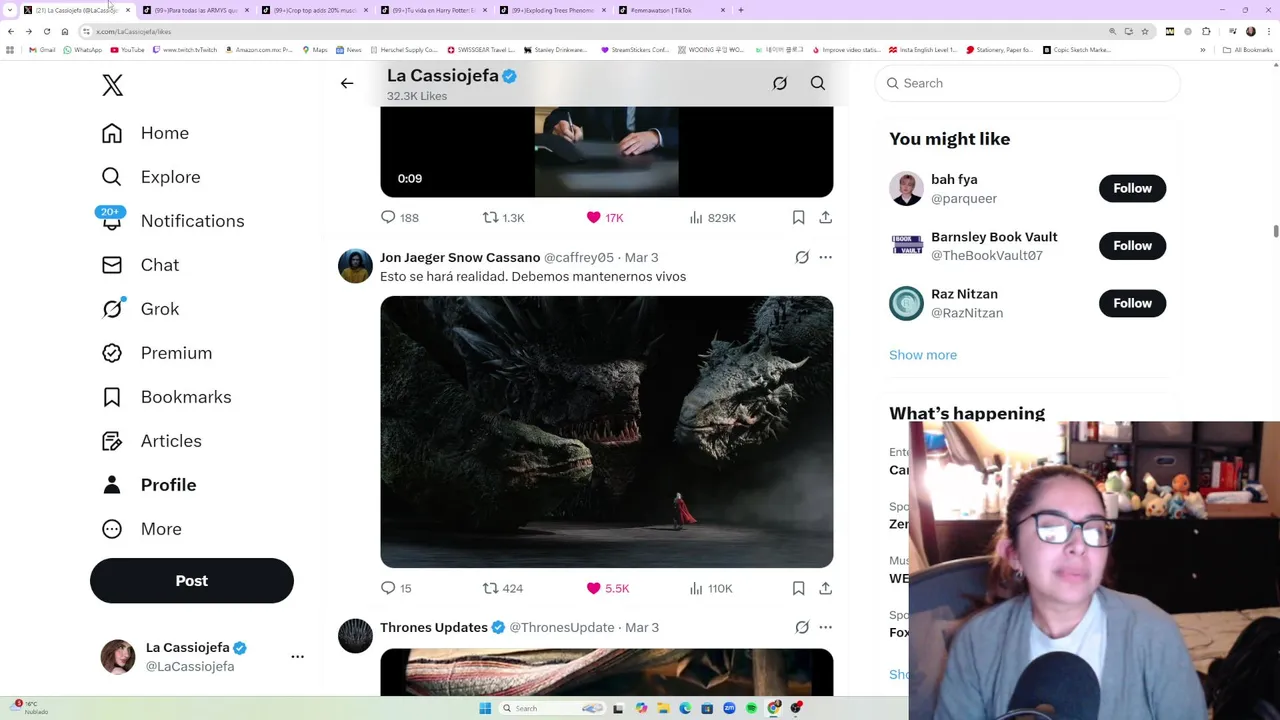Click the Grok icon in the profile header
Image resolution: width=1280 pixels, height=720 pixels.
coord(780,84)
